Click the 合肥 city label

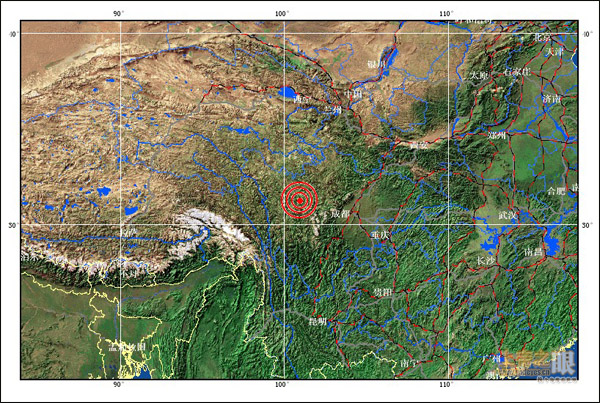click(x=556, y=191)
